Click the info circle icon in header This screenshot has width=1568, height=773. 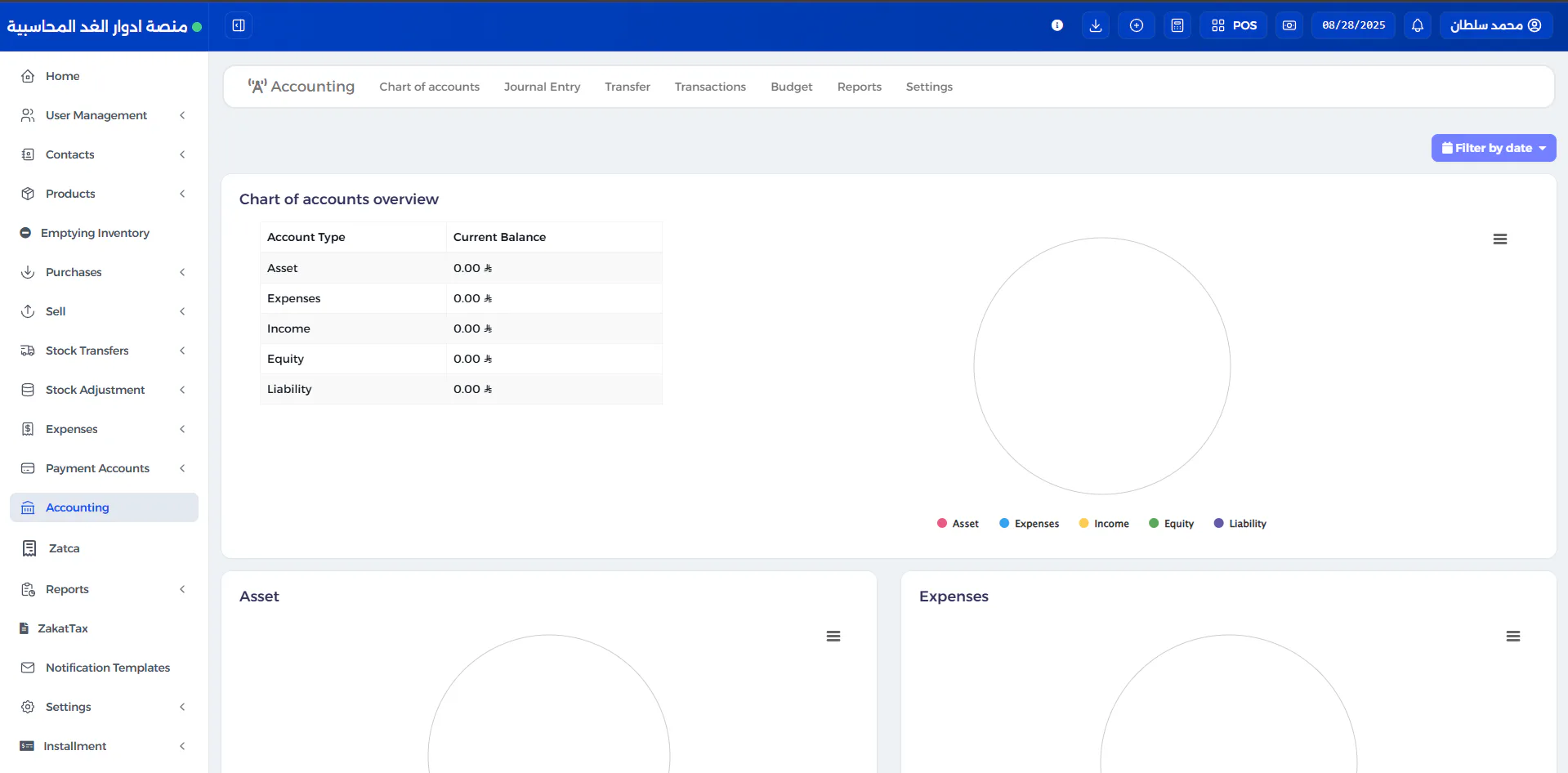click(x=1057, y=25)
